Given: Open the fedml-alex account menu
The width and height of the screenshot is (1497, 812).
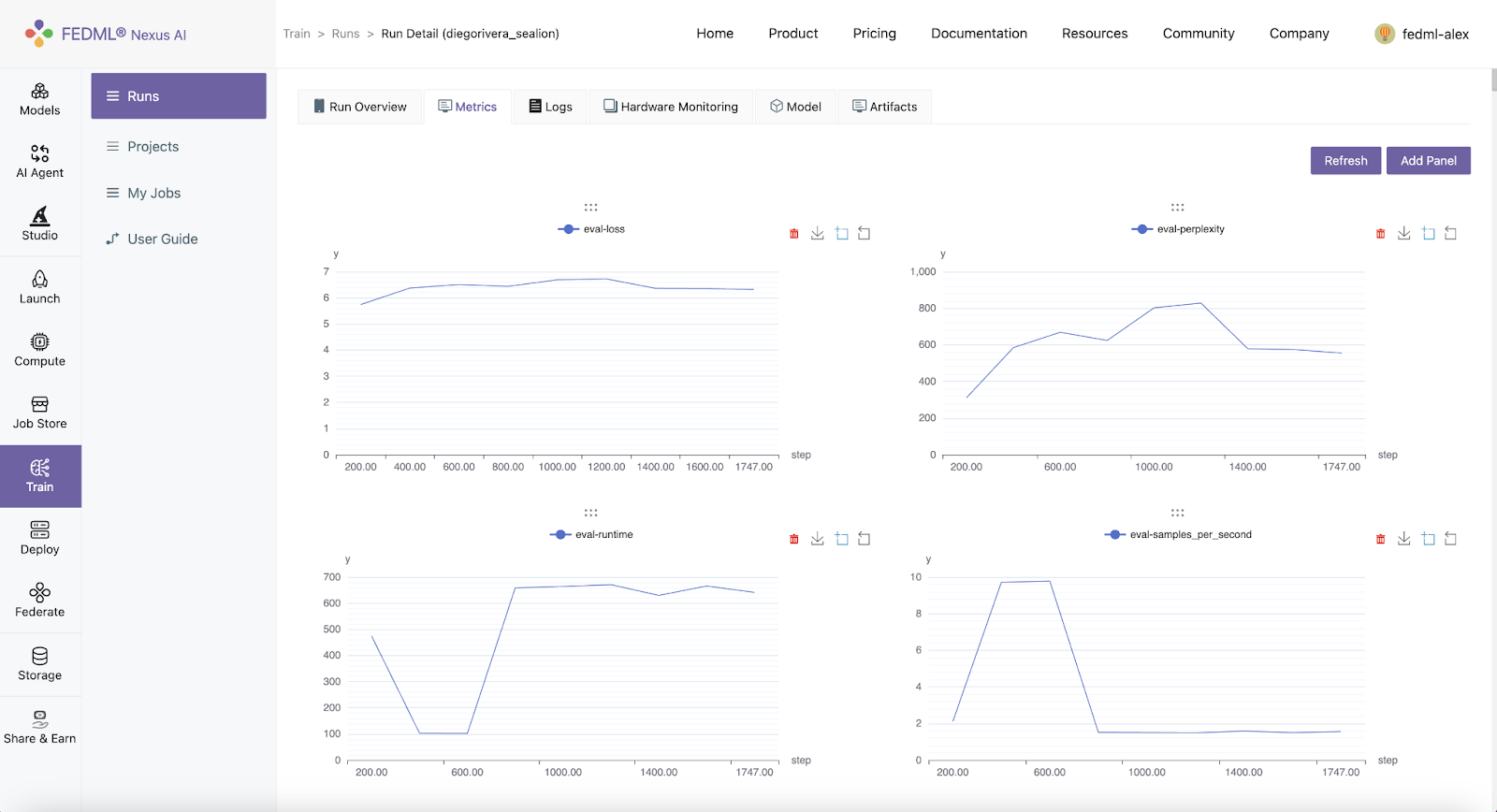Looking at the screenshot, I should pyautogui.click(x=1421, y=34).
